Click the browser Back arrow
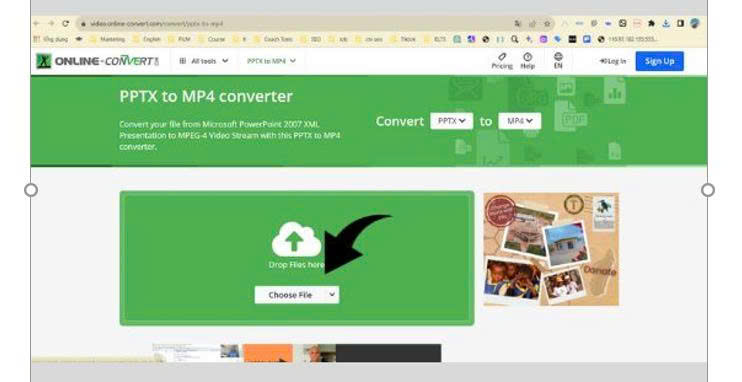 click(x=37, y=23)
